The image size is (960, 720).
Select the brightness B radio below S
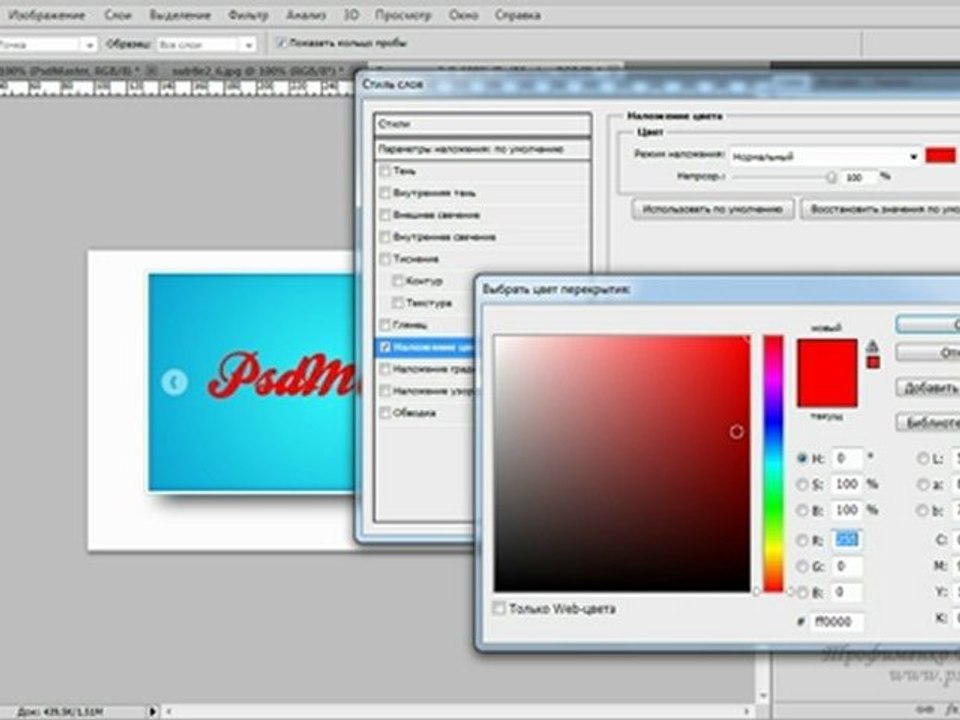coord(802,510)
